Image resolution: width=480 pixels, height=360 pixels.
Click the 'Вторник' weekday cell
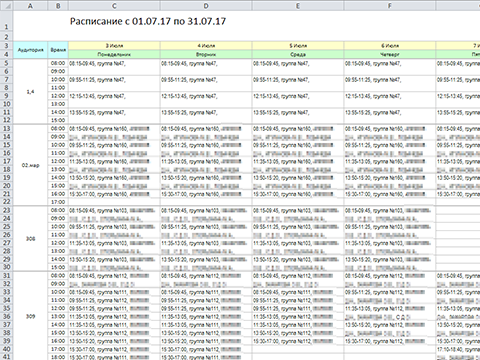click(206, 54)
